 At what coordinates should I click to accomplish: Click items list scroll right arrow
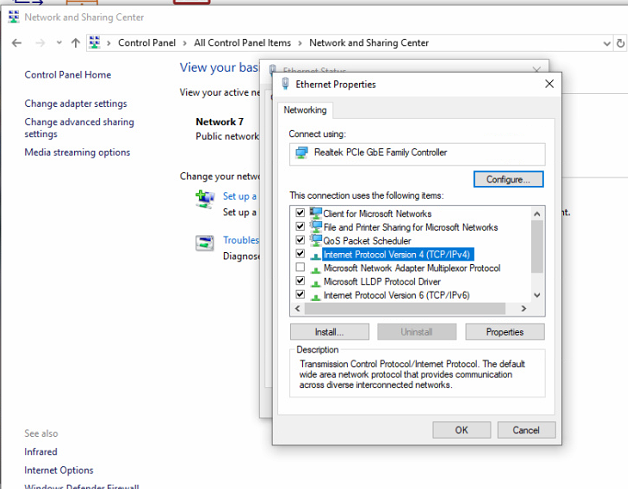(523, 308)
